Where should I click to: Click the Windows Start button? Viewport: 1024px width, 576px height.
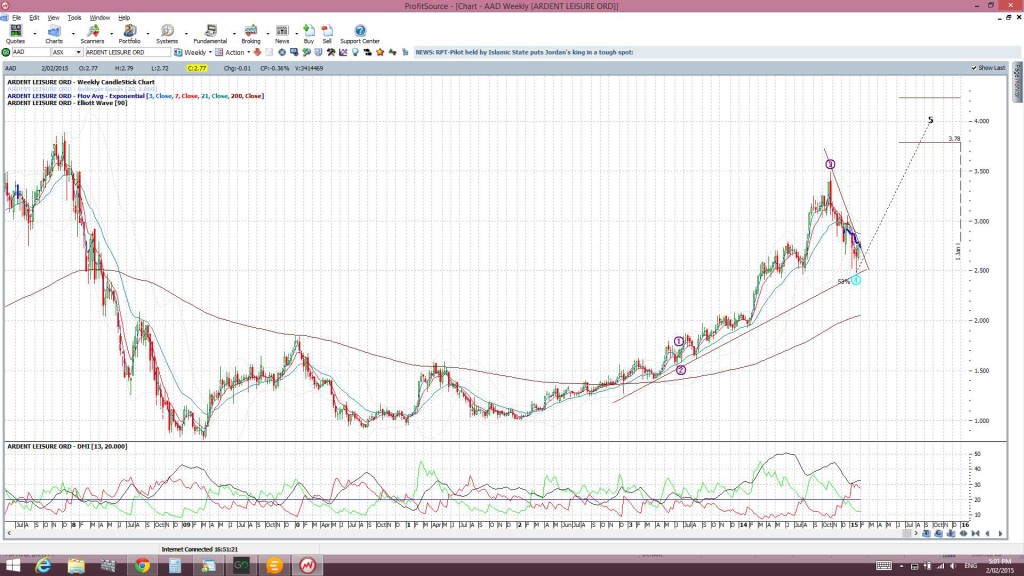click(x=12, y=566)
